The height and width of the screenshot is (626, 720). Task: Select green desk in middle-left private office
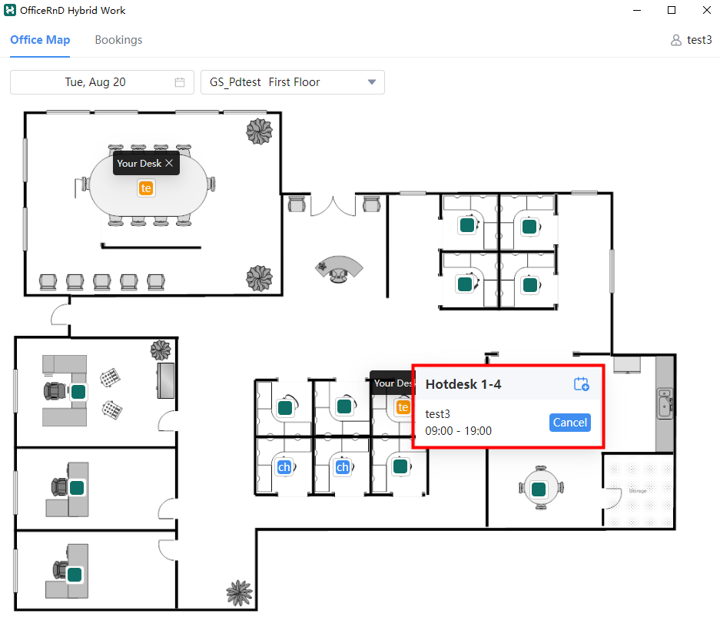tap(77, 487)
